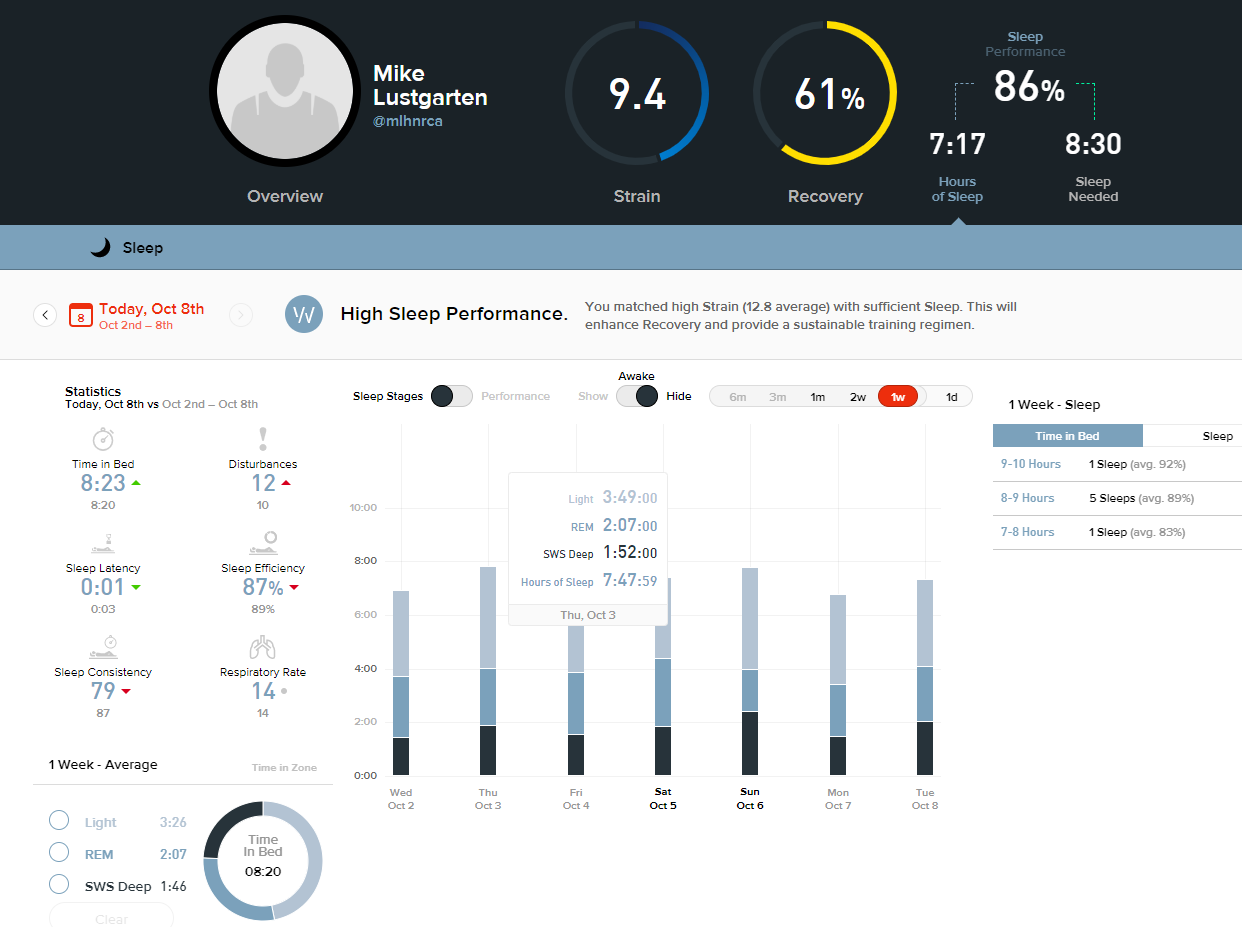This screenshot has height=927, width=1242.
Task: Click the WHOOP logo insight icon
Action: [304, 314]
